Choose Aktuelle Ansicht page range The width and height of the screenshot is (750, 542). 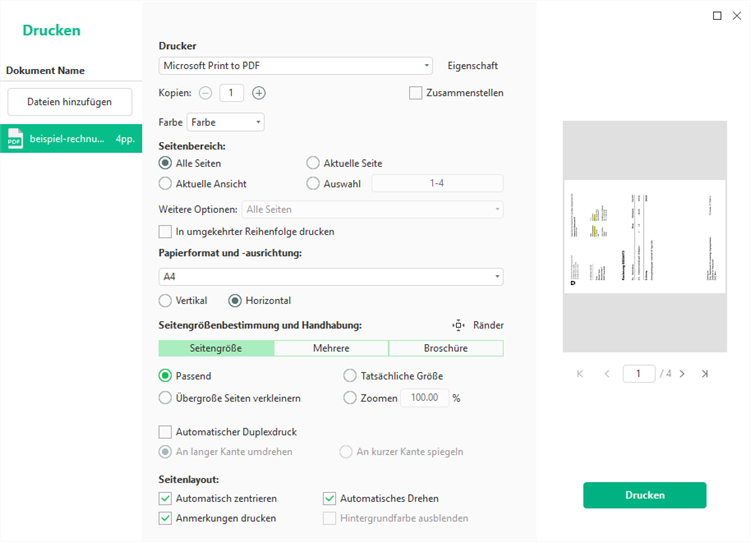165,184
